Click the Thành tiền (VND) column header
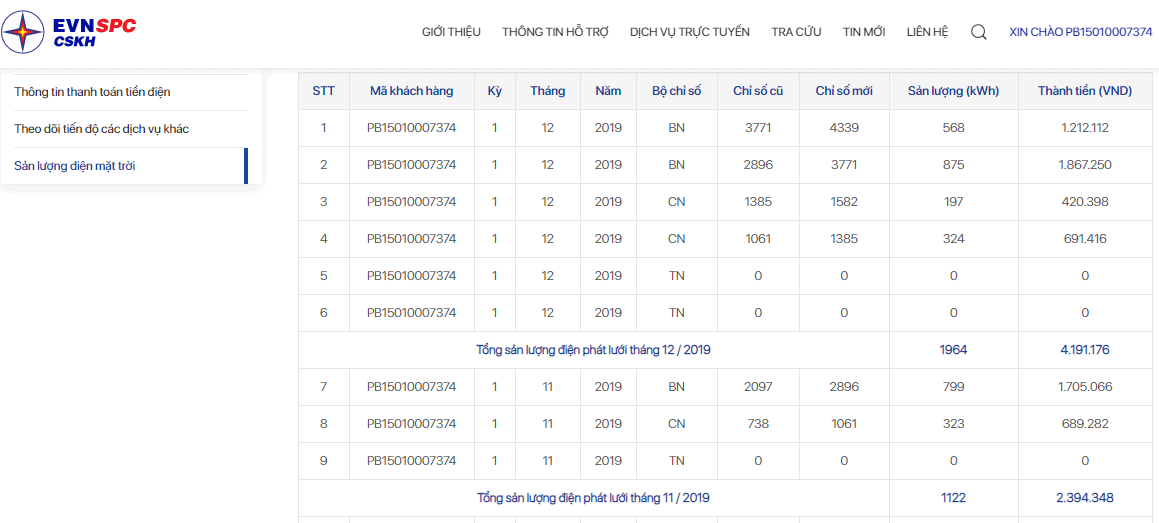 [x=1084, y=91]
